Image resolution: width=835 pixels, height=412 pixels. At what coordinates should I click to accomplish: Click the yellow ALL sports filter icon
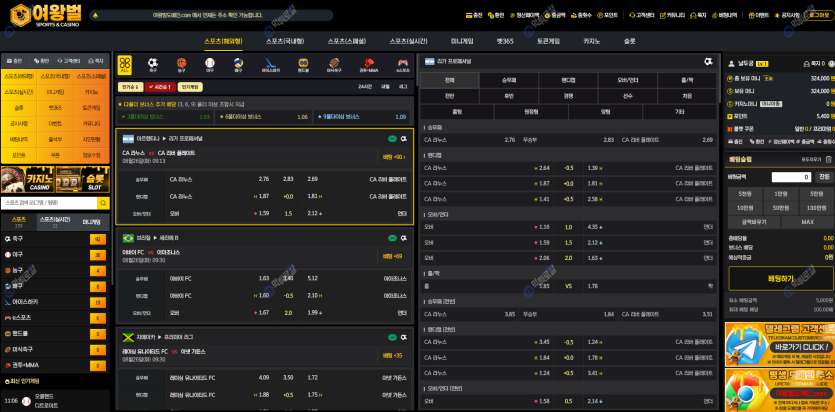pos(125,66)
